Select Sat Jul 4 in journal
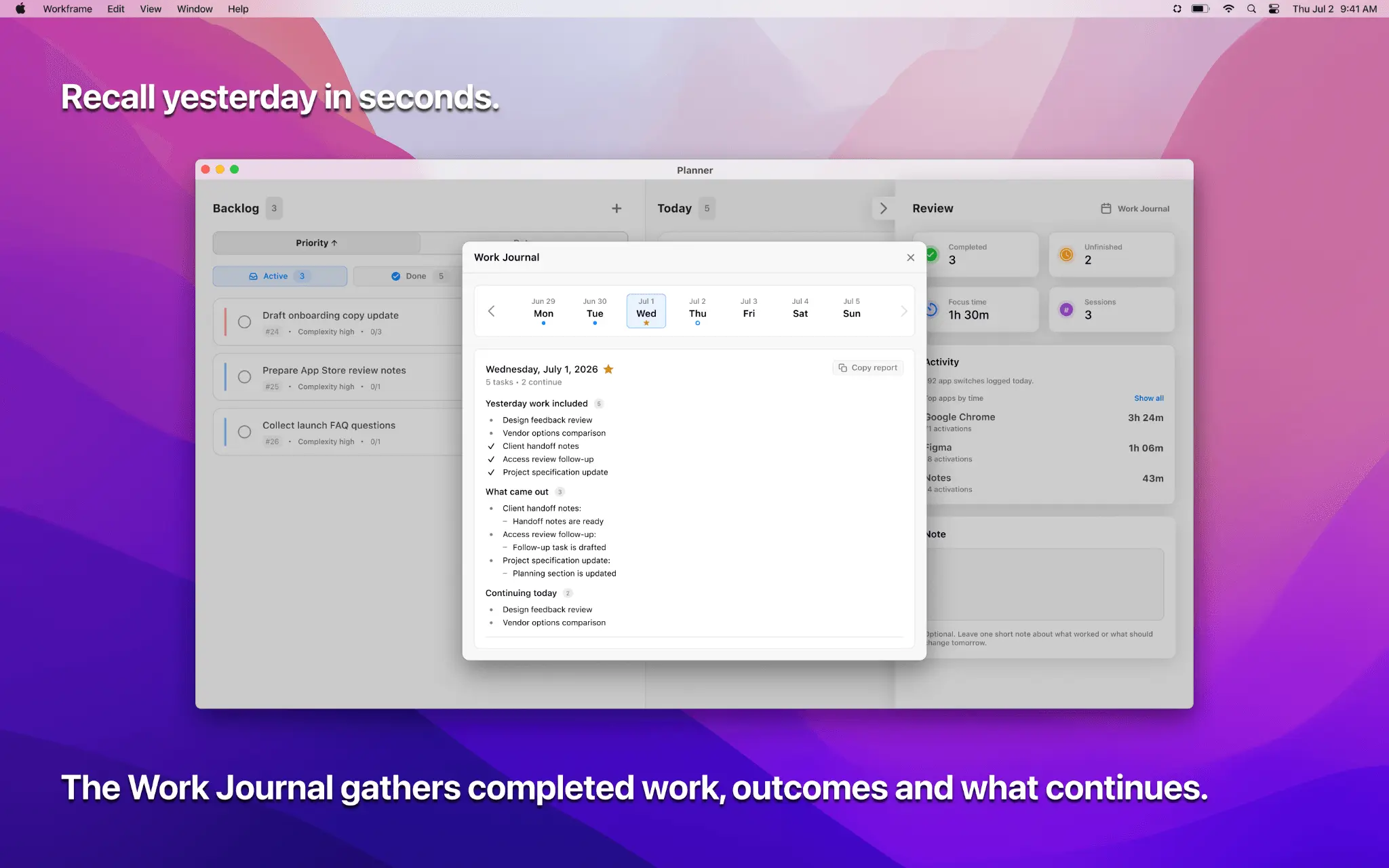The image size is (1389, 868). [x=800, y=311]
